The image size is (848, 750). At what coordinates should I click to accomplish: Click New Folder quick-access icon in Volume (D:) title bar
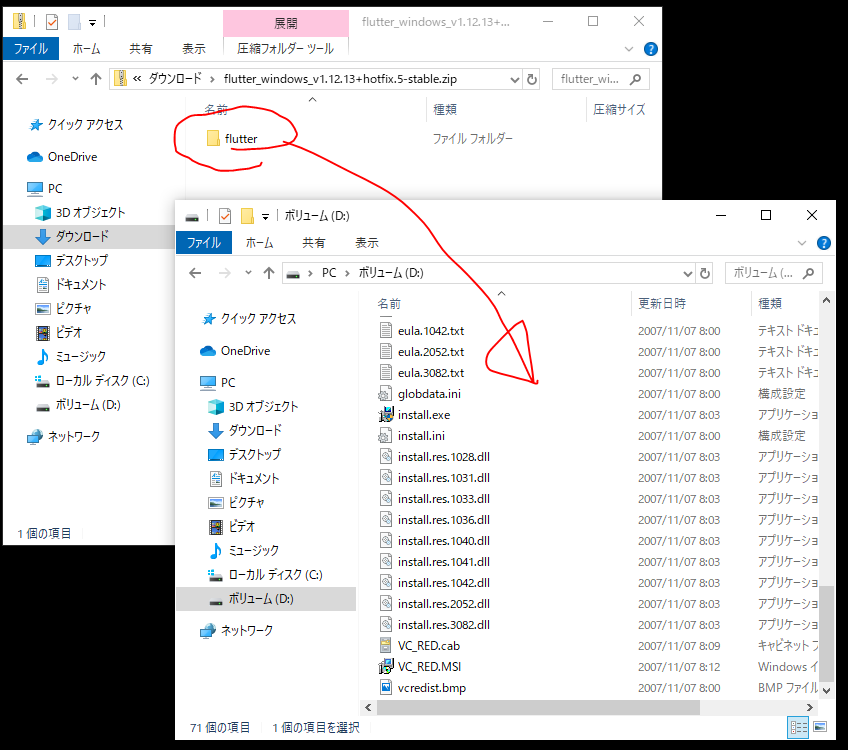point(247,216)
